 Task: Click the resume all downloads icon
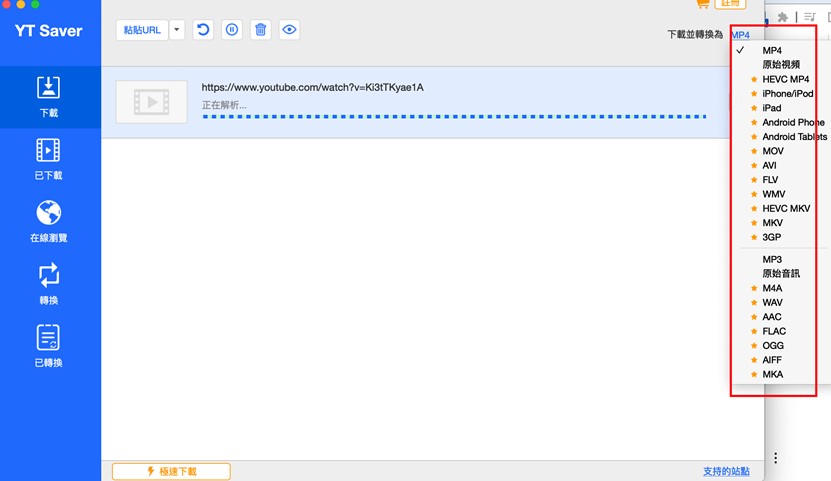[203, 30]
